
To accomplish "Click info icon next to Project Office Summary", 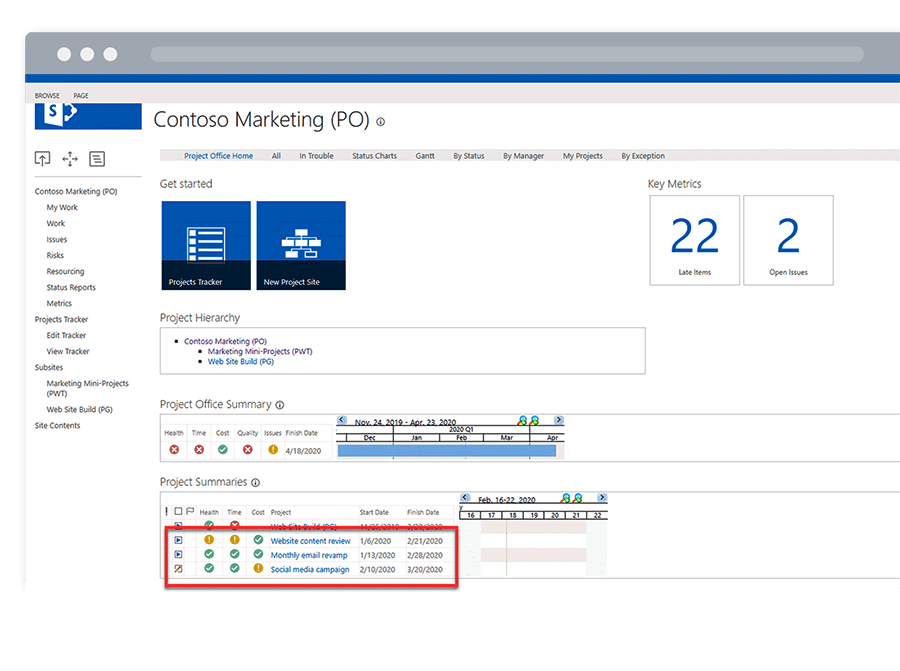I will tap(280, 405).
